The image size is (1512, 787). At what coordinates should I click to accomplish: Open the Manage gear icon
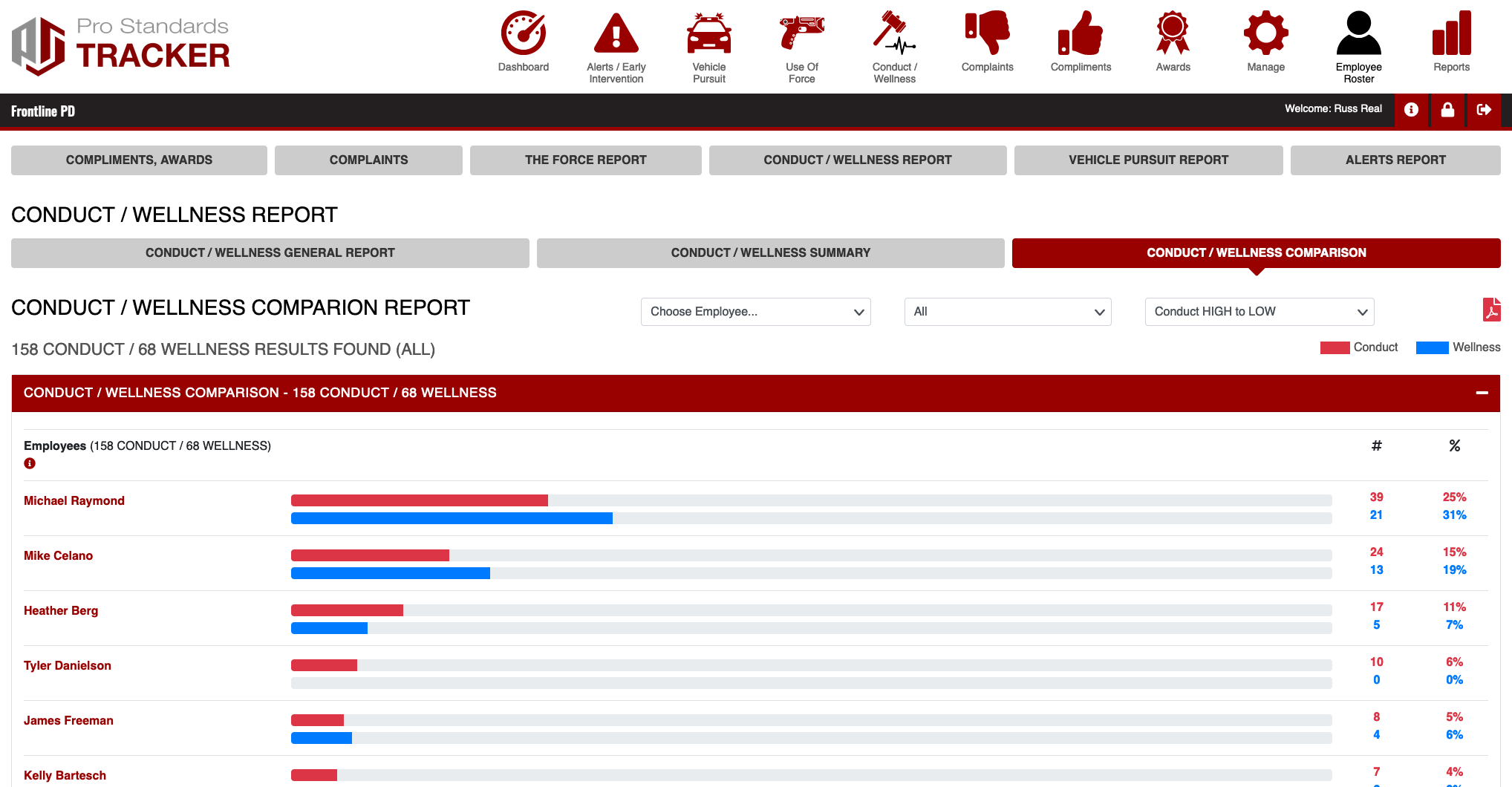1265,33
